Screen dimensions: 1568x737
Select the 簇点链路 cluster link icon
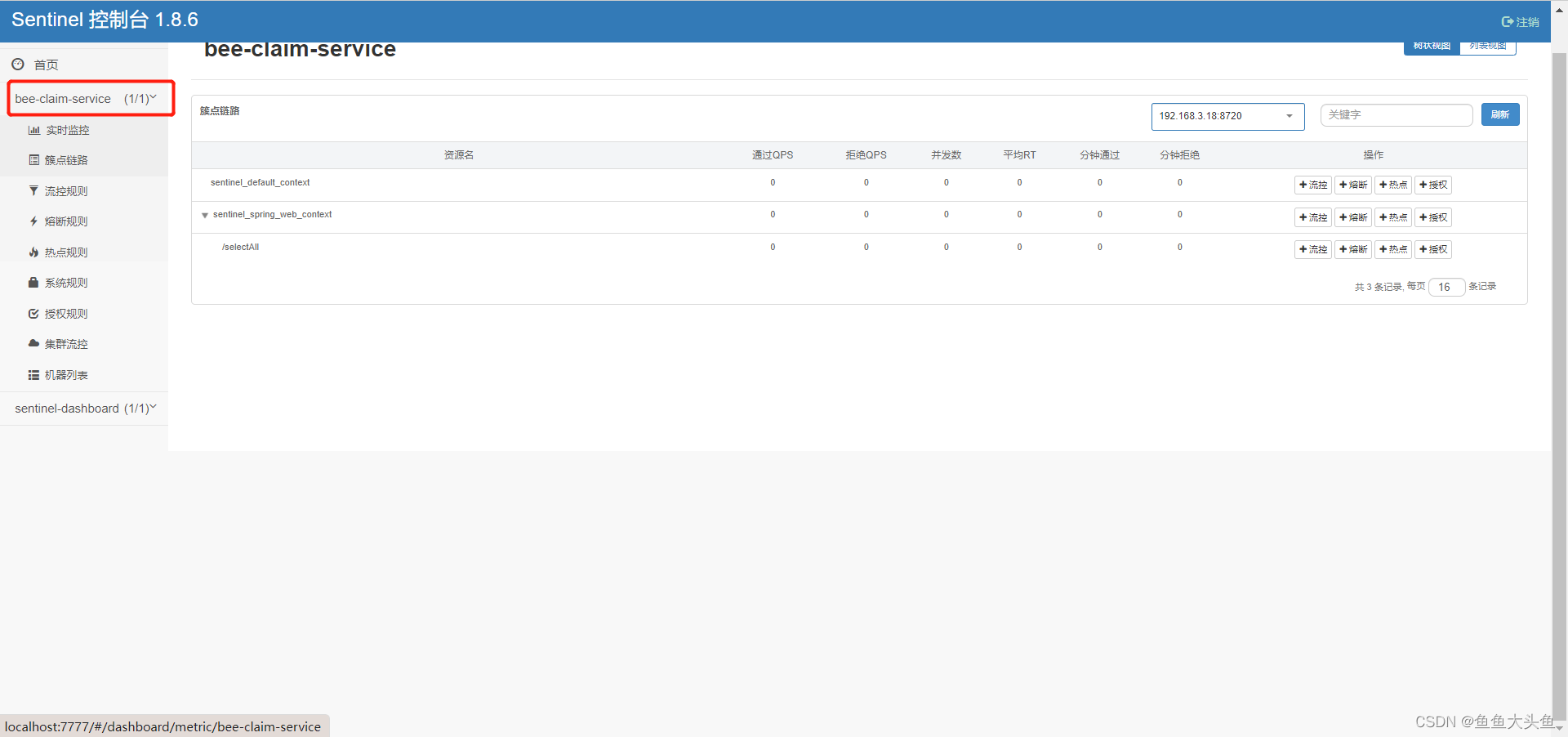33,159
